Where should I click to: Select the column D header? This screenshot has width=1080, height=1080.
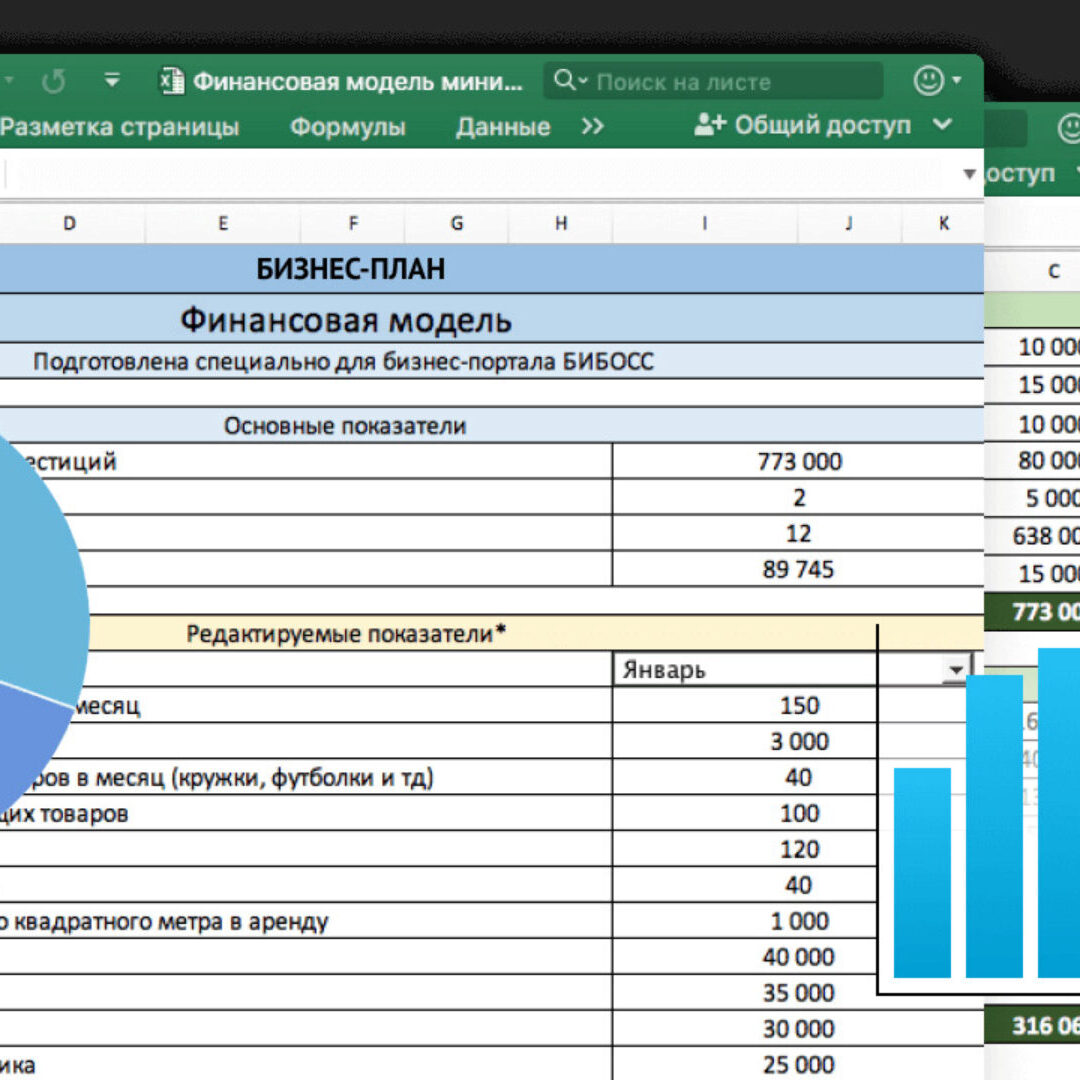pyautogui.click(x=69, y=224)
